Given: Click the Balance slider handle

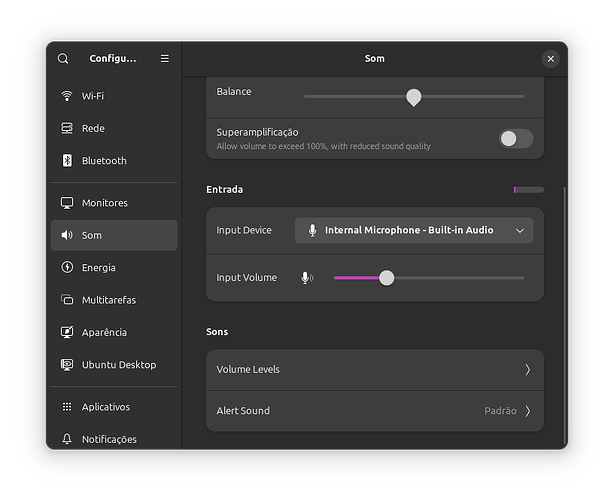Looking at the screenshot, I should coord(414,97).
